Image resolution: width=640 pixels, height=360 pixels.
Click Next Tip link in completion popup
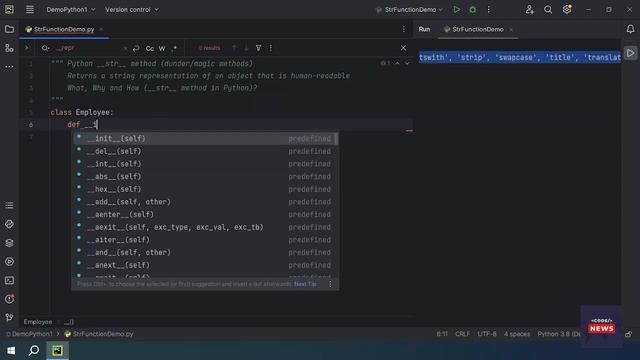coord(305,284)
